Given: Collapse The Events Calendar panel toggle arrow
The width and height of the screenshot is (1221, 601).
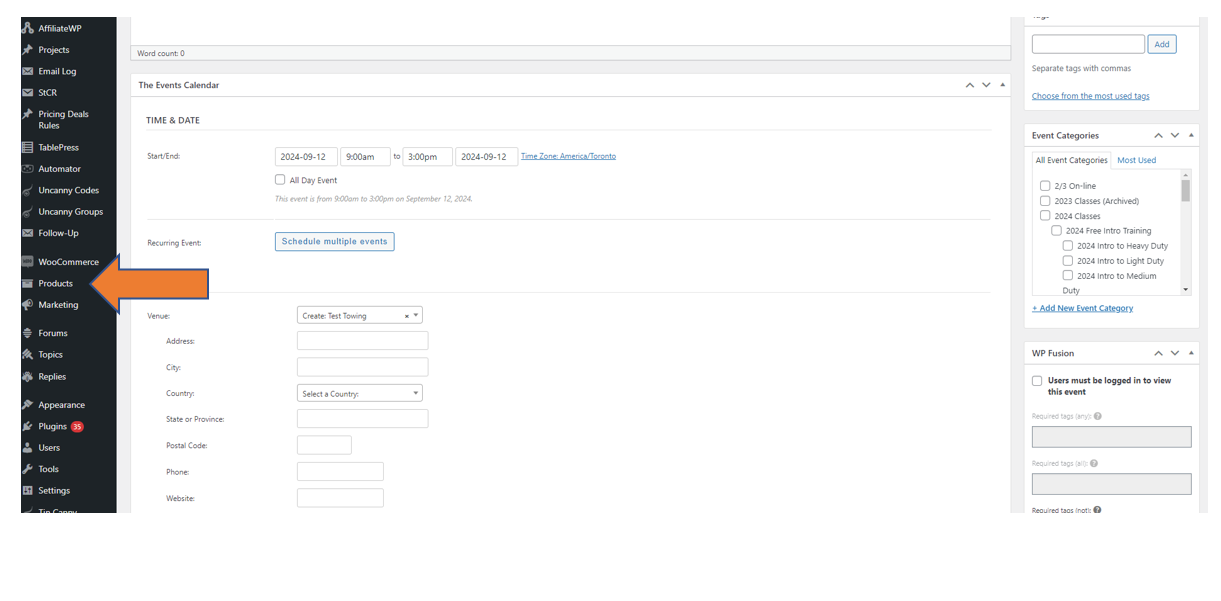Looking at the screenshot, I should tap(1002, 85).
